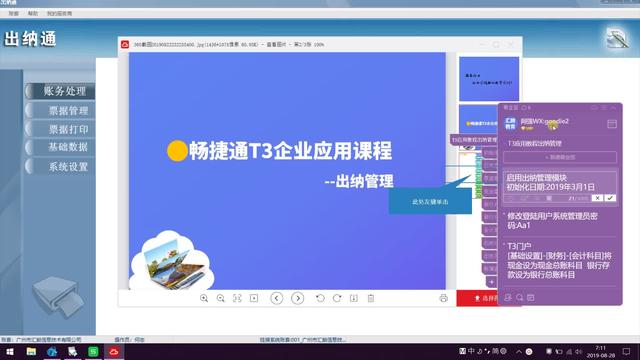Image resolution: width=640 pixels, height=360 pixels.
Task: Open the browser icon on taskbar
Action: coord(52,351)
